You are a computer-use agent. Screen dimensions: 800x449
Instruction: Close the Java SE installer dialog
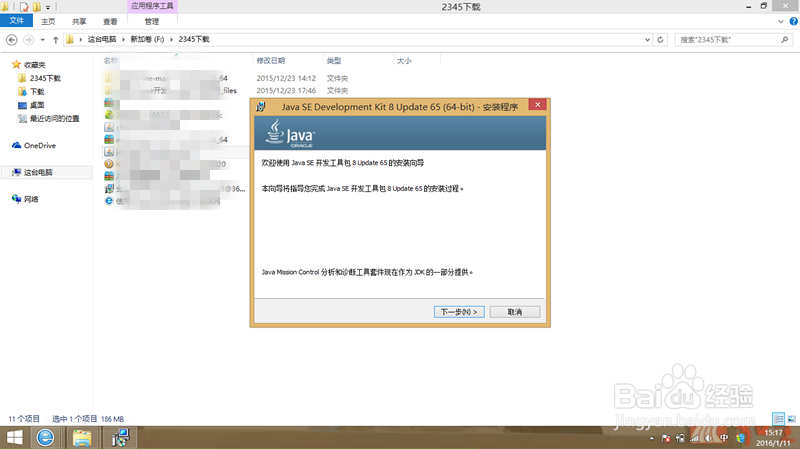537,105
